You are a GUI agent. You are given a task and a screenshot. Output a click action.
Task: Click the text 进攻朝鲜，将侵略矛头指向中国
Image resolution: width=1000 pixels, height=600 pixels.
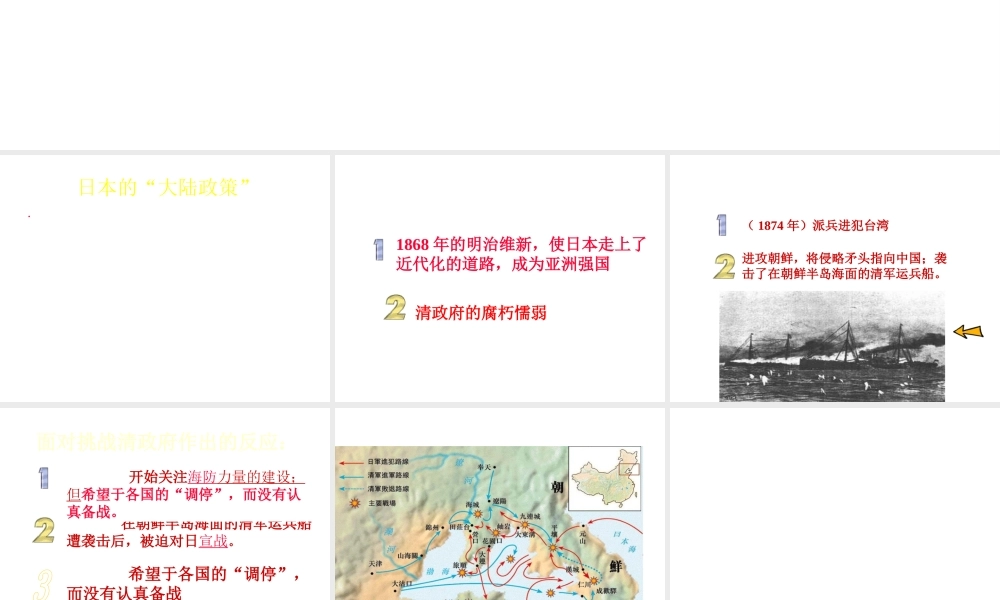pos(835,258)
